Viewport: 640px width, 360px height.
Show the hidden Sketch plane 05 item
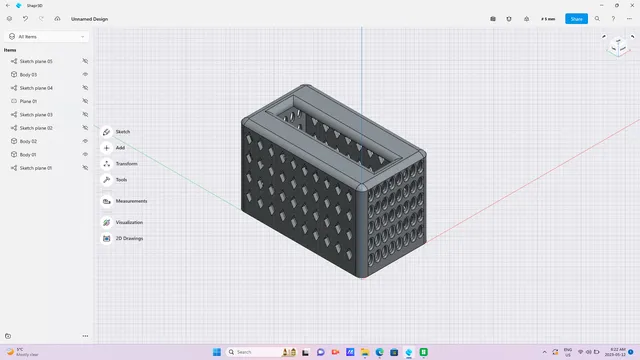[x=85, y=61]
